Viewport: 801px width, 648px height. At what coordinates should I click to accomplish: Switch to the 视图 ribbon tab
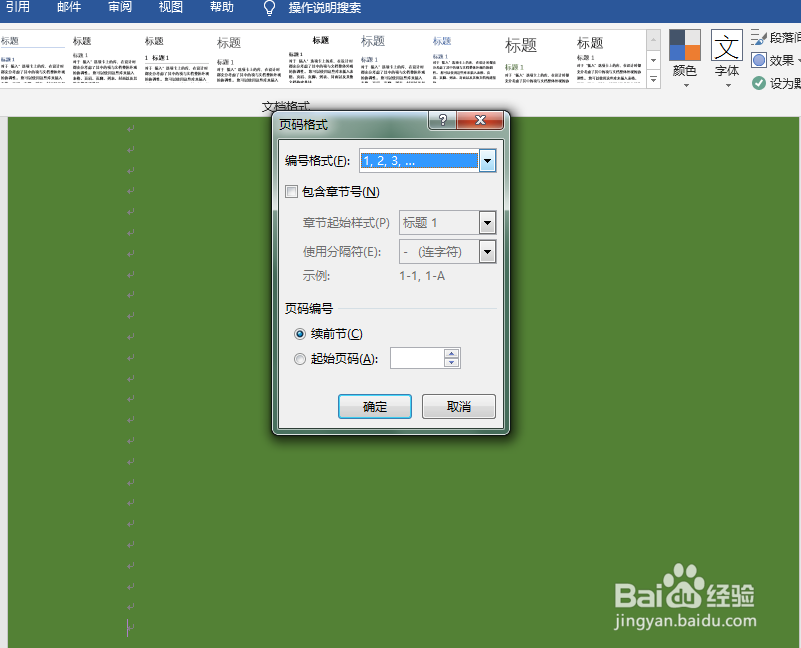click(x=169, y=8)
